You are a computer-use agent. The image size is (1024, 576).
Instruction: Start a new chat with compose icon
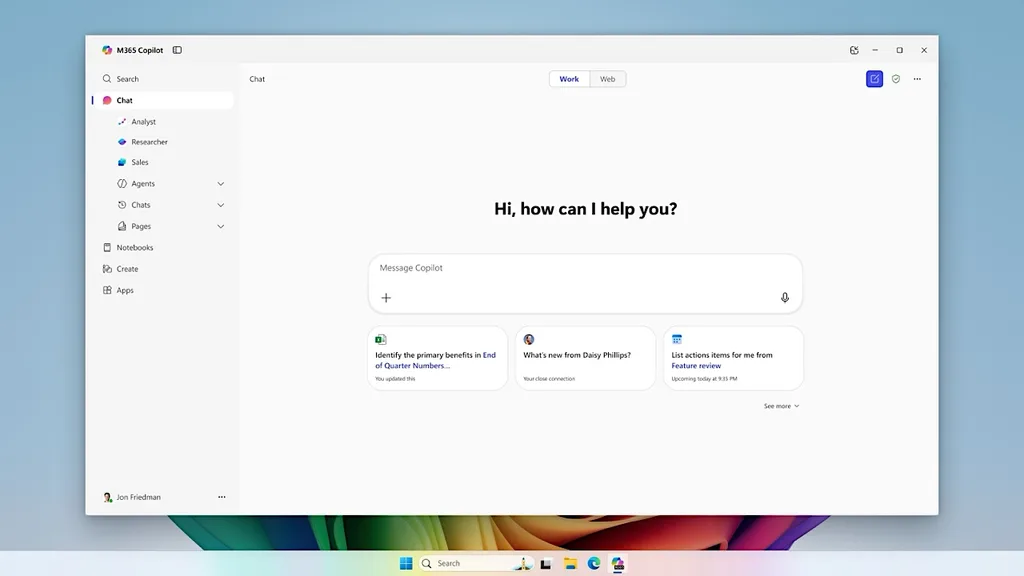tap(874, 79)
